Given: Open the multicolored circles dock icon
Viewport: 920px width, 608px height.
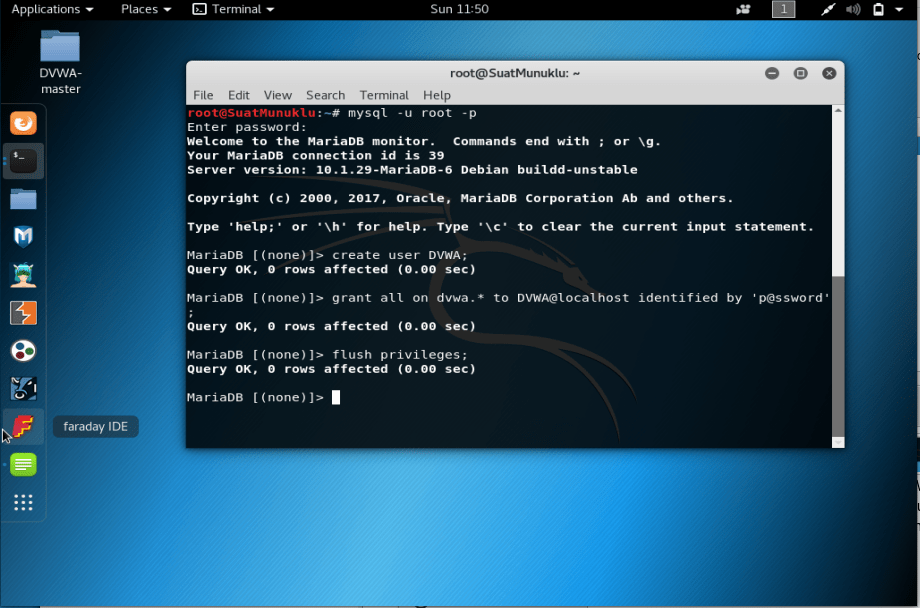Looking at the screenshot, I should pyautogui.click(x=23, y=351).
